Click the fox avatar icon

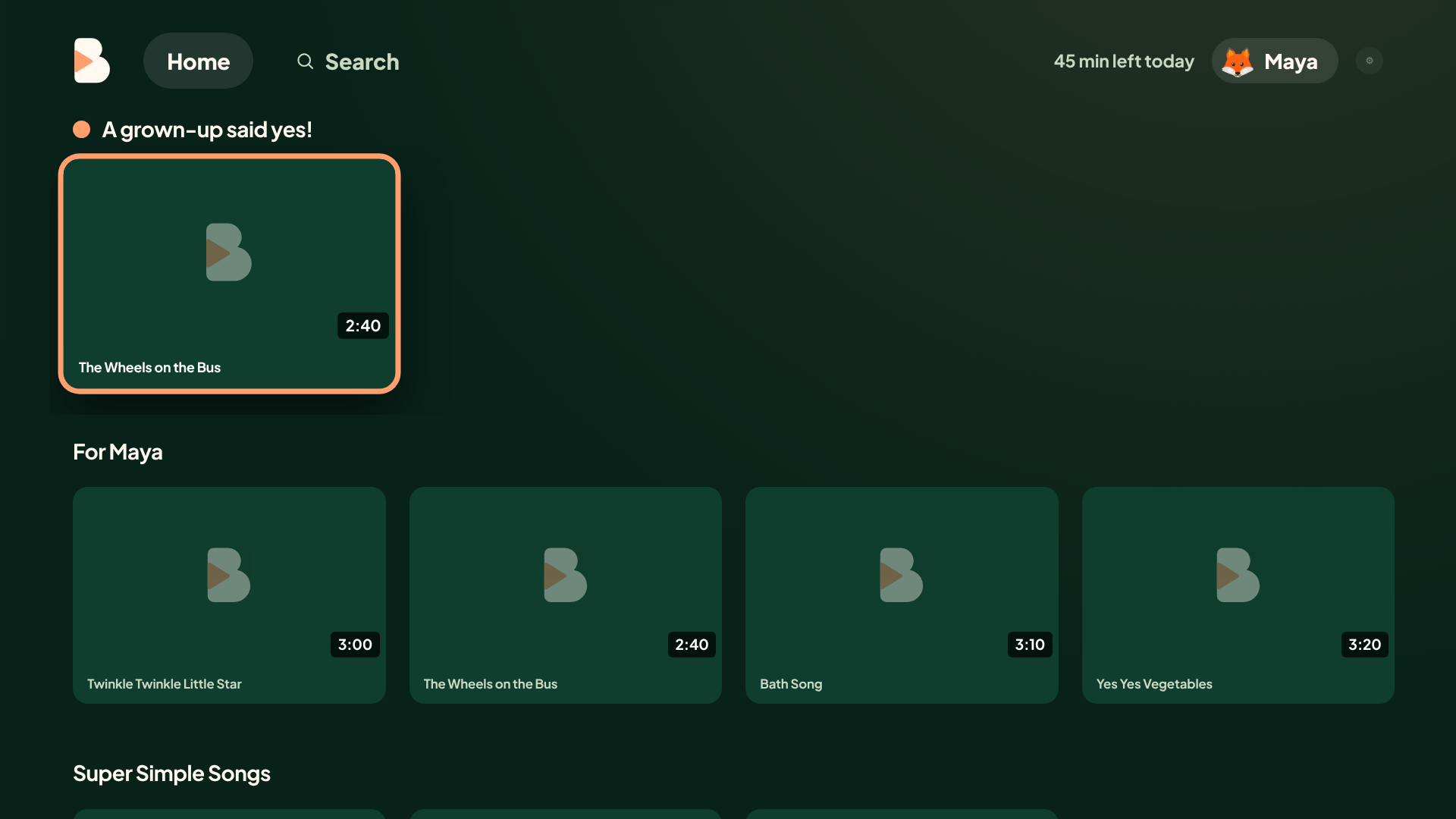[1238, 61]
